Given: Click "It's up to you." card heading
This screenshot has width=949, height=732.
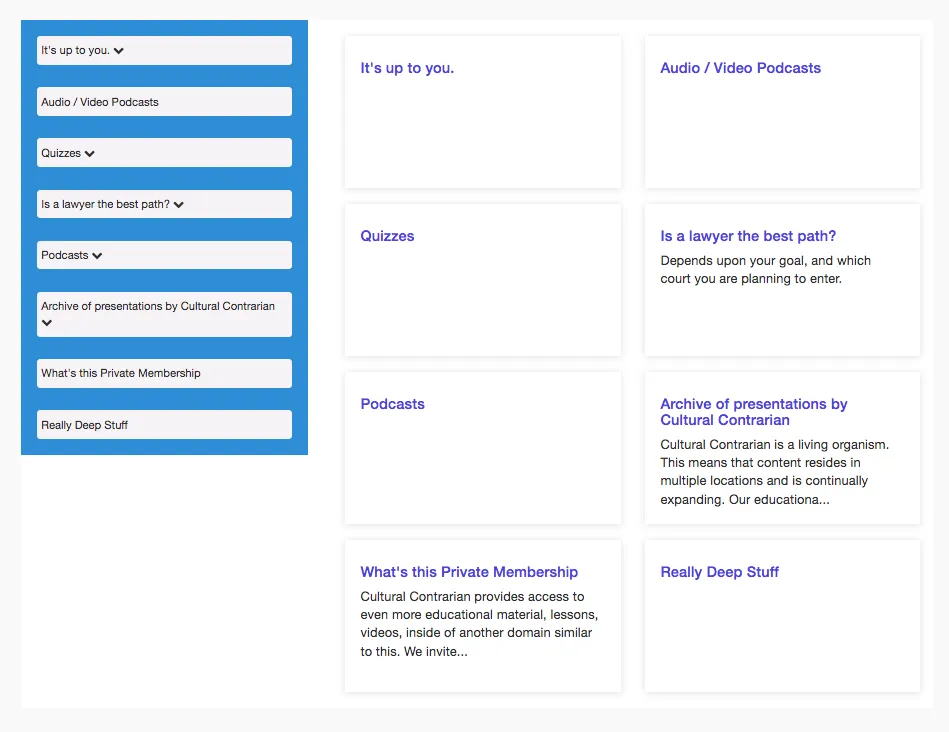Looking at the screenshot, I should 407,68.
